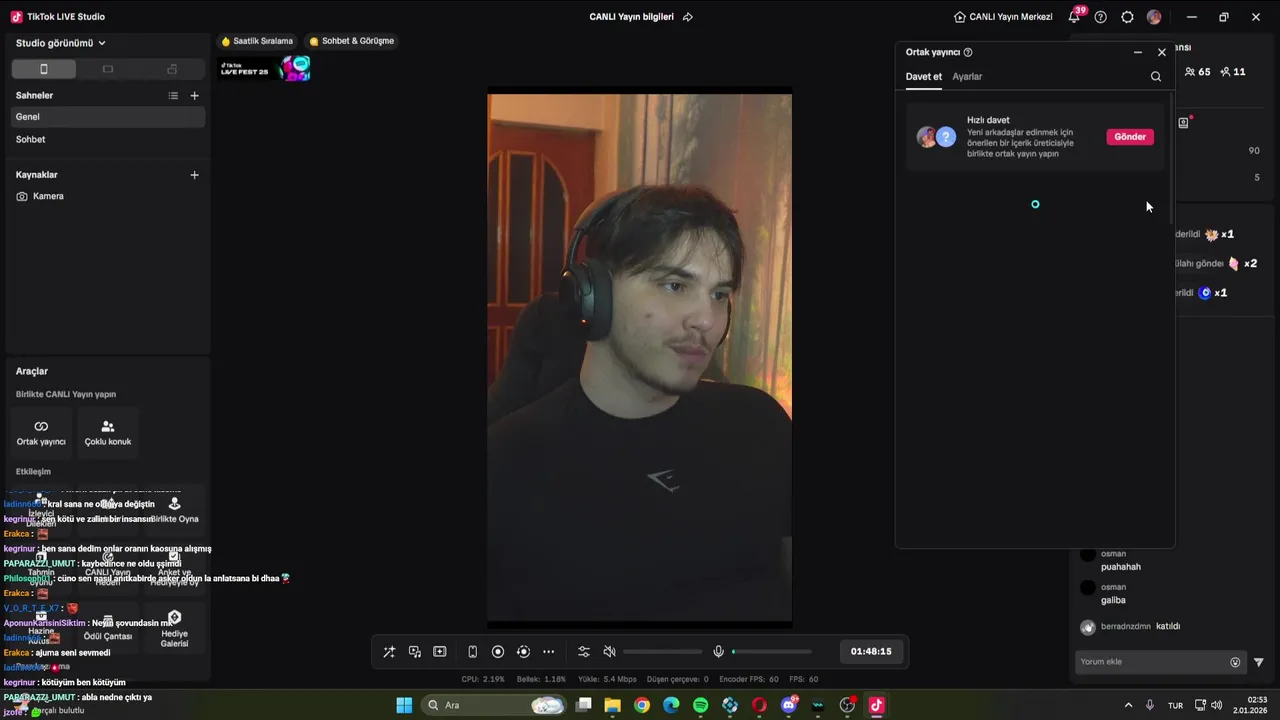Open the comment settings icon in Yorum ekle
This screenshot has width=1280, height=720.
tap(1235, 662)
